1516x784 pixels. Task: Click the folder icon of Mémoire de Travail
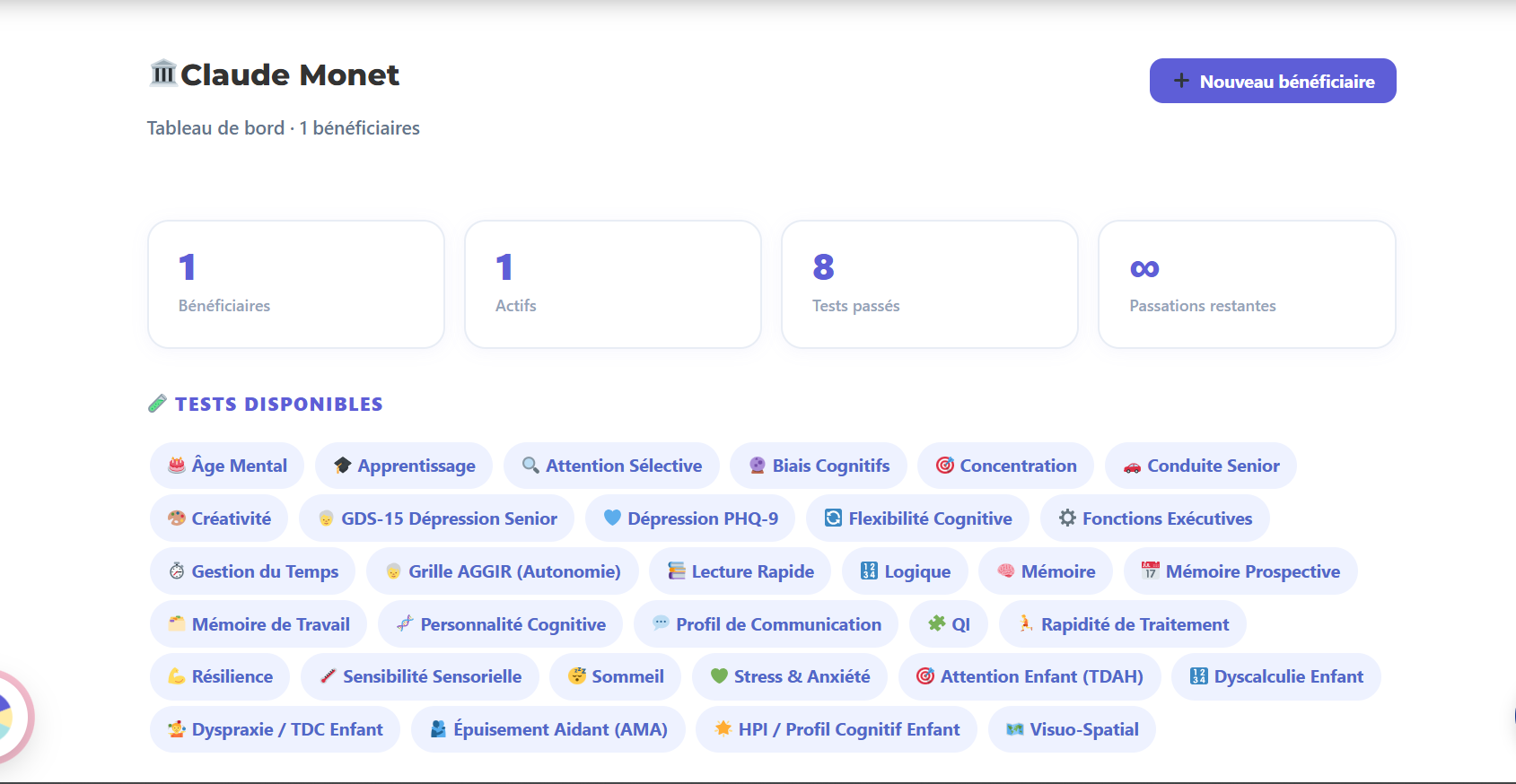(177, 623)
